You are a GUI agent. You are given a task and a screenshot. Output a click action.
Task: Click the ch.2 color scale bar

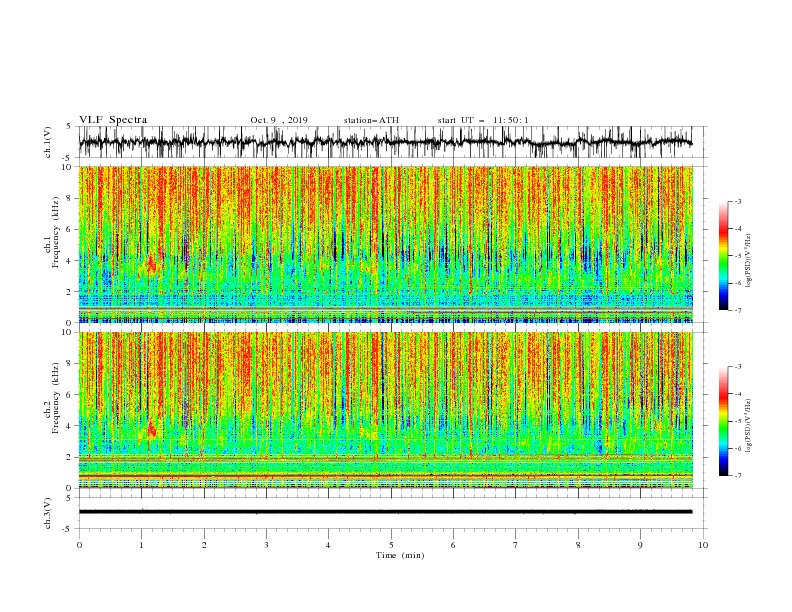(x=724, y=421)
